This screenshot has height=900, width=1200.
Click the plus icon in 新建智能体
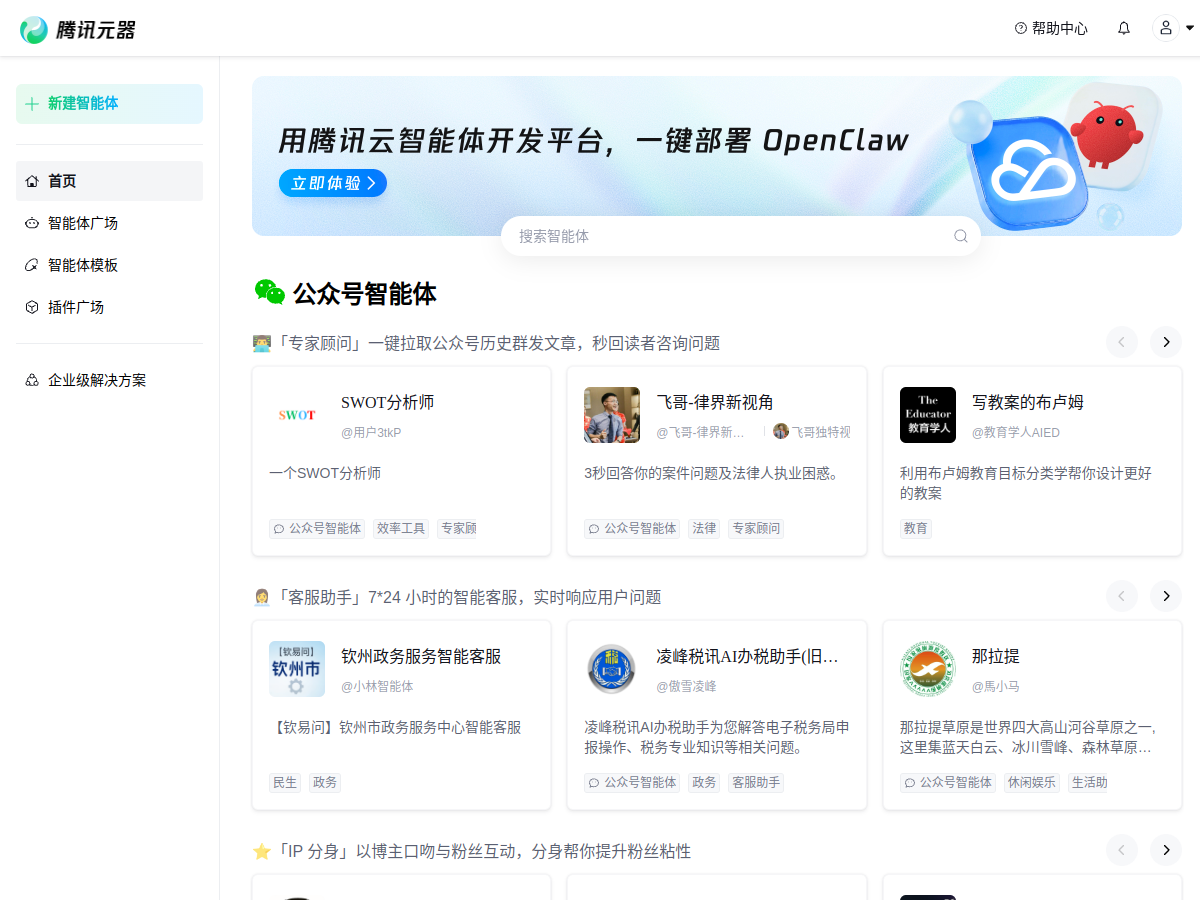[32, 104]
